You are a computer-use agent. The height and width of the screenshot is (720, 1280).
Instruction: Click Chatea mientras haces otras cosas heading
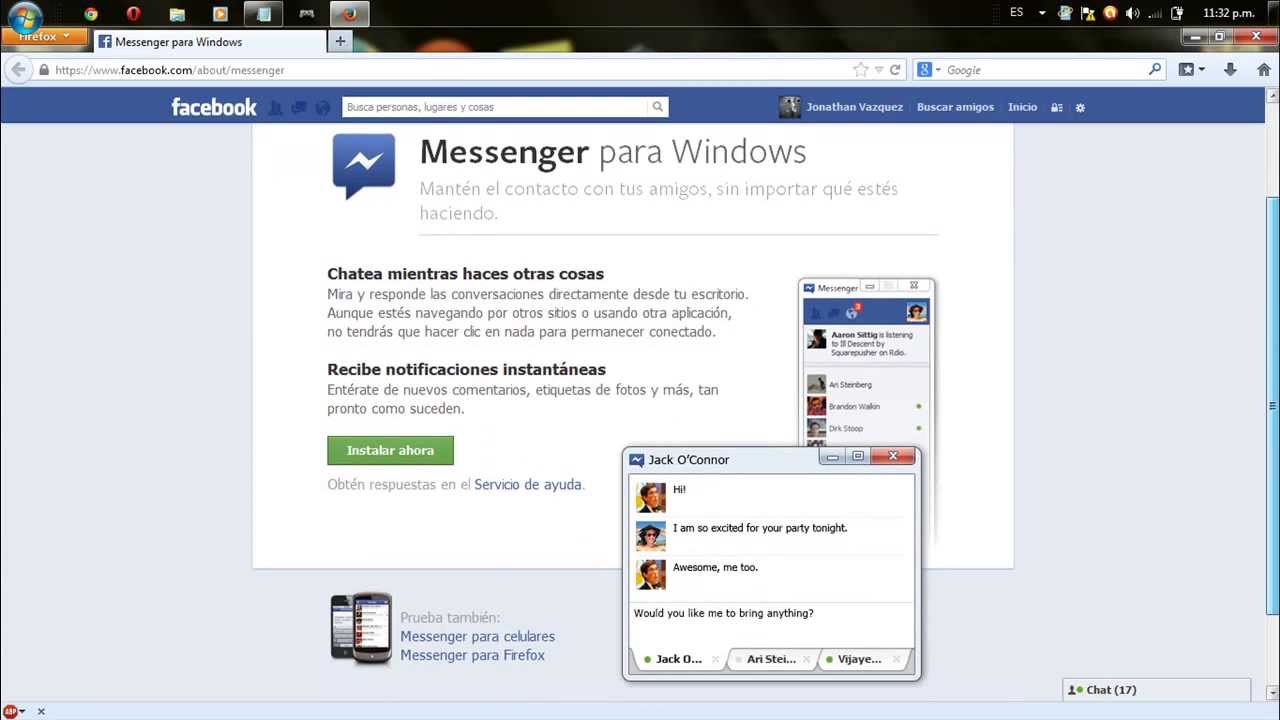465,274
